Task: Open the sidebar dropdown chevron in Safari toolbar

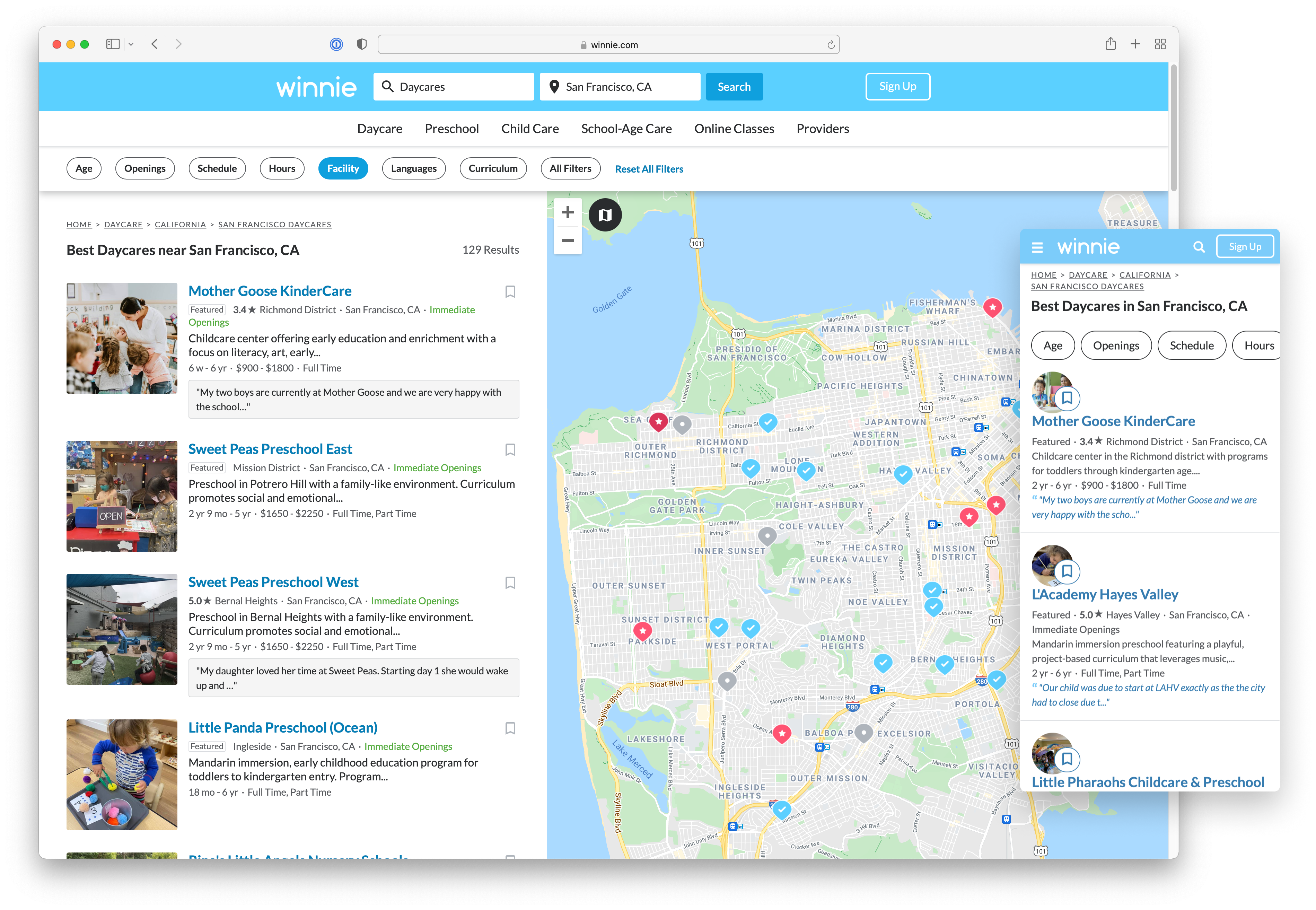Action: click(x=131, y=44)
